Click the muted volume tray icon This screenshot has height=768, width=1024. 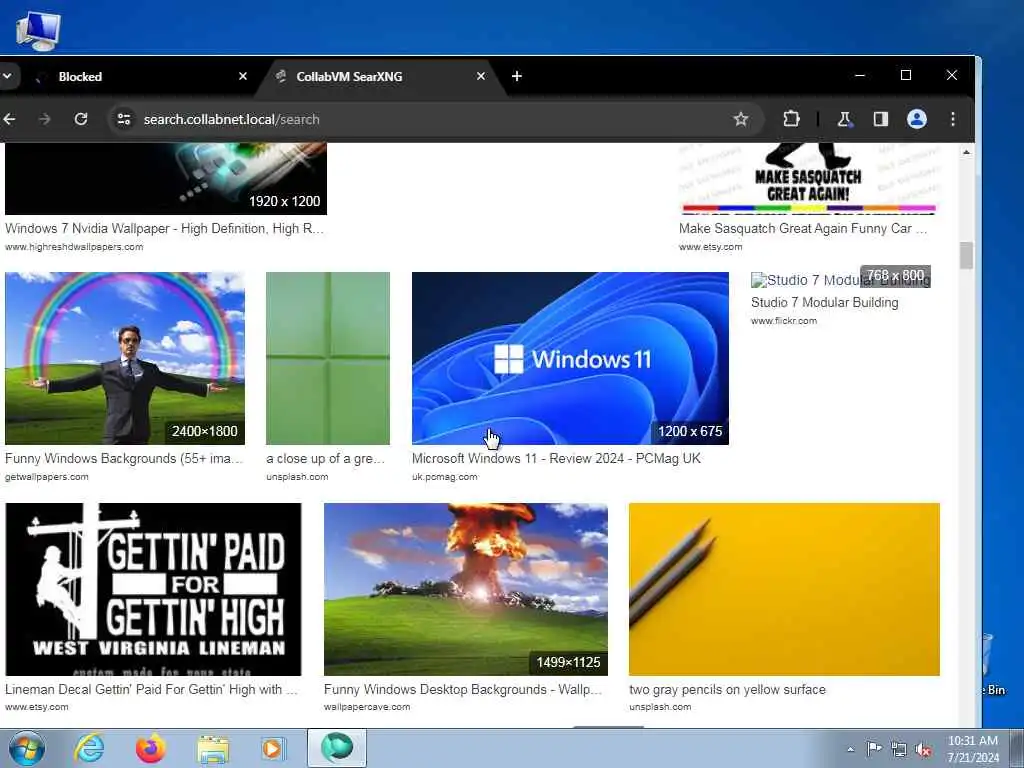click(x=923, y=750)
